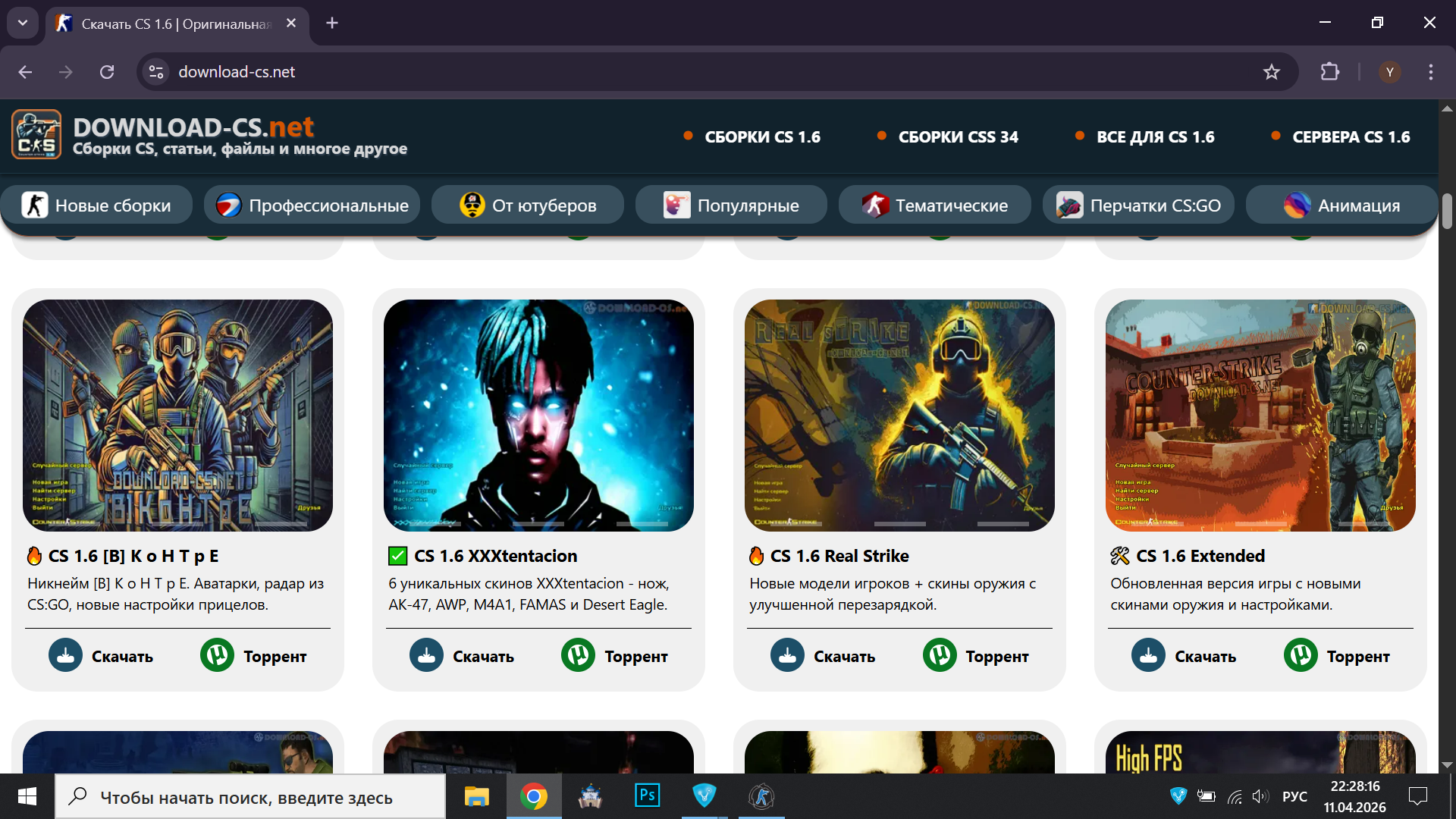
Task: Click the Download-CS.net site logo
Action: 36,135
